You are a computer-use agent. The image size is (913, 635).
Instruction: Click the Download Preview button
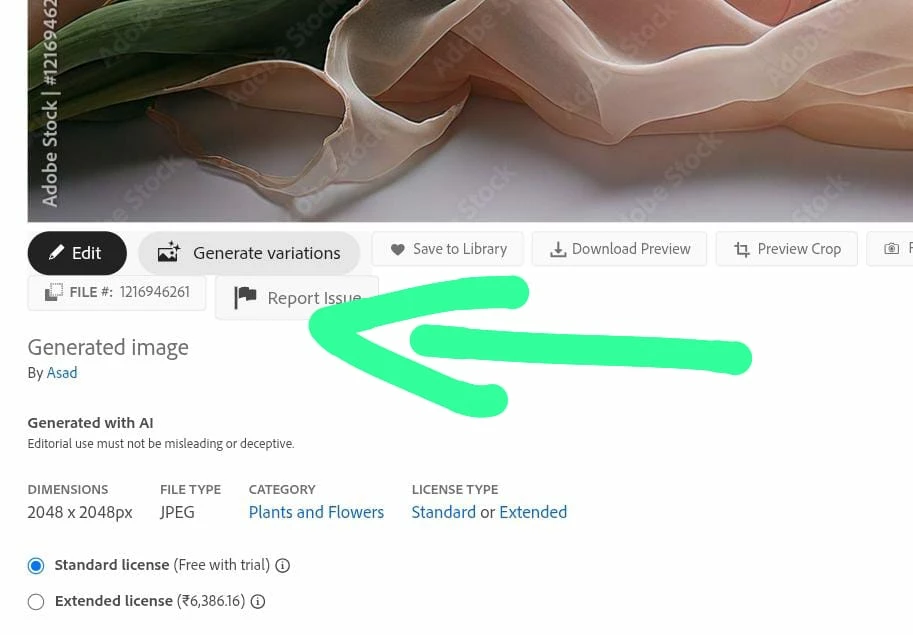[619, 249]
